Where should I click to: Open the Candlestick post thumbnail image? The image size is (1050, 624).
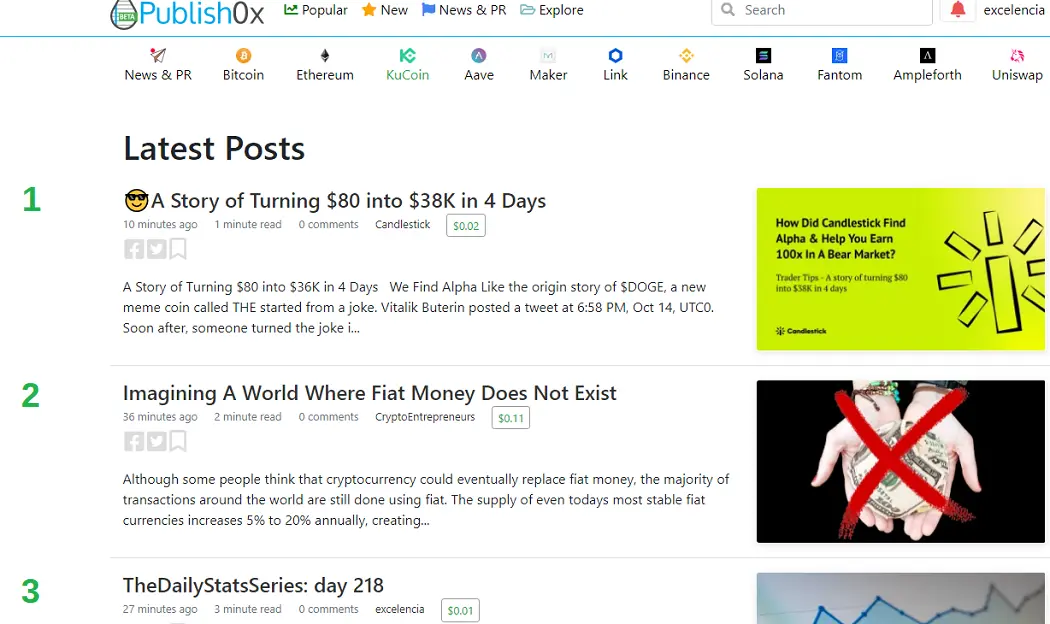click(901, 269)
